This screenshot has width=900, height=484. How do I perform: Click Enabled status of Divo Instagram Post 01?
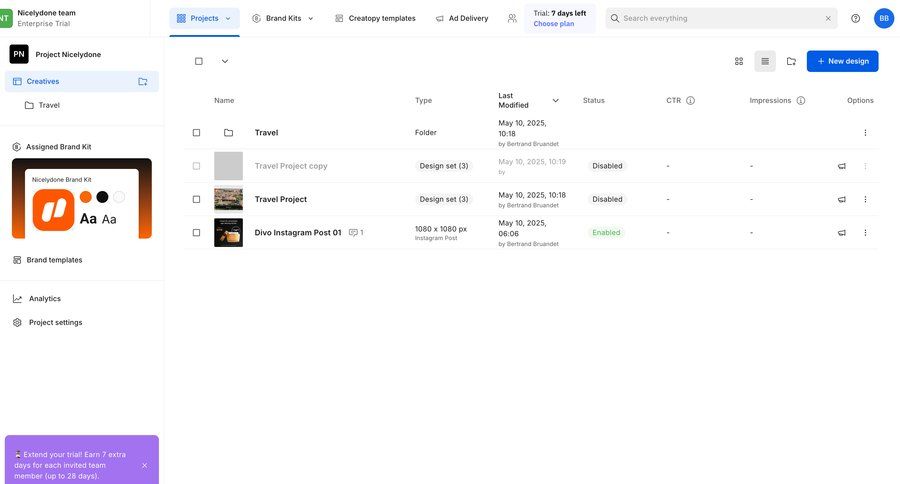(606, 233)
